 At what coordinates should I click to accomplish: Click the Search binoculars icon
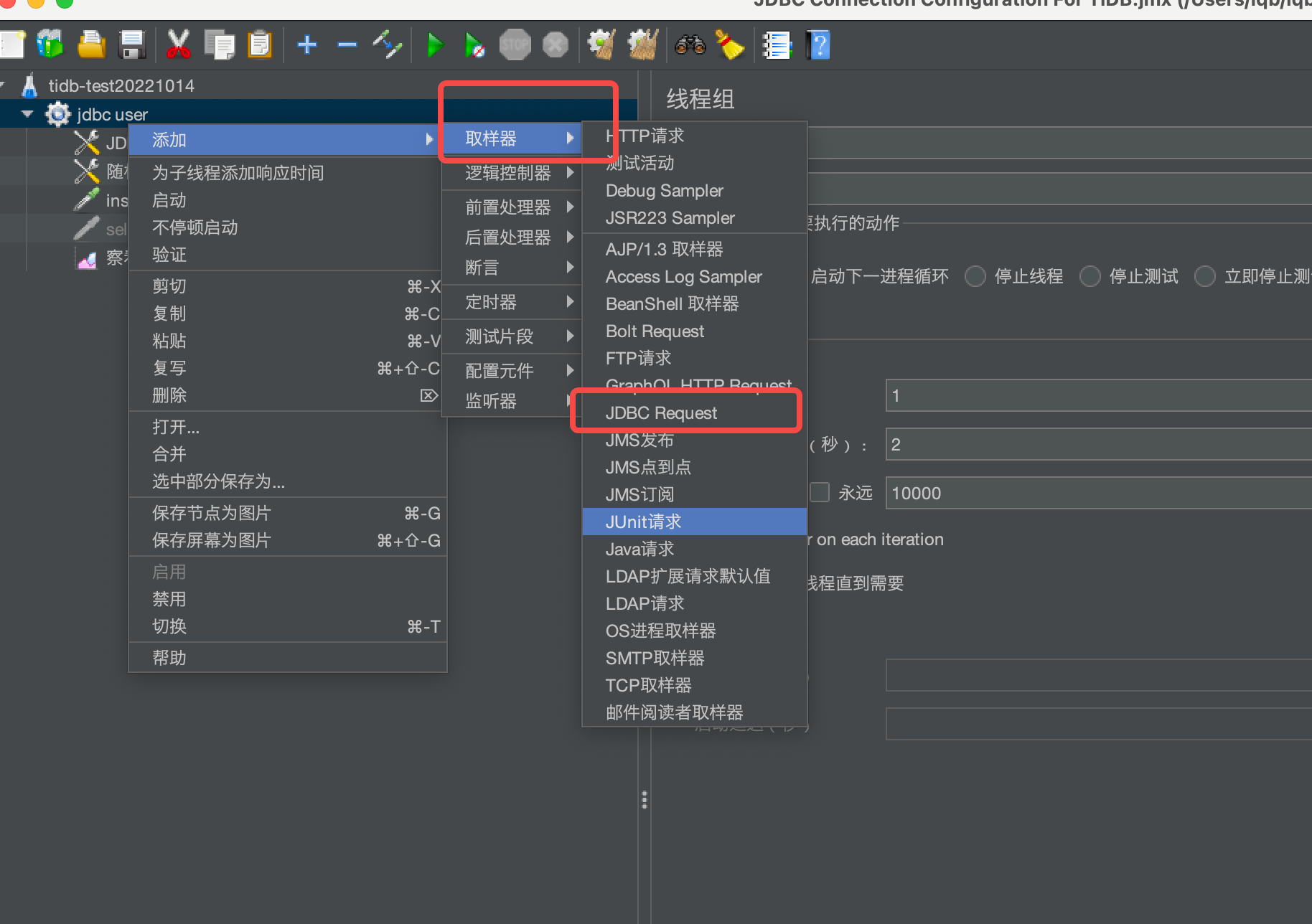(690, 45)
